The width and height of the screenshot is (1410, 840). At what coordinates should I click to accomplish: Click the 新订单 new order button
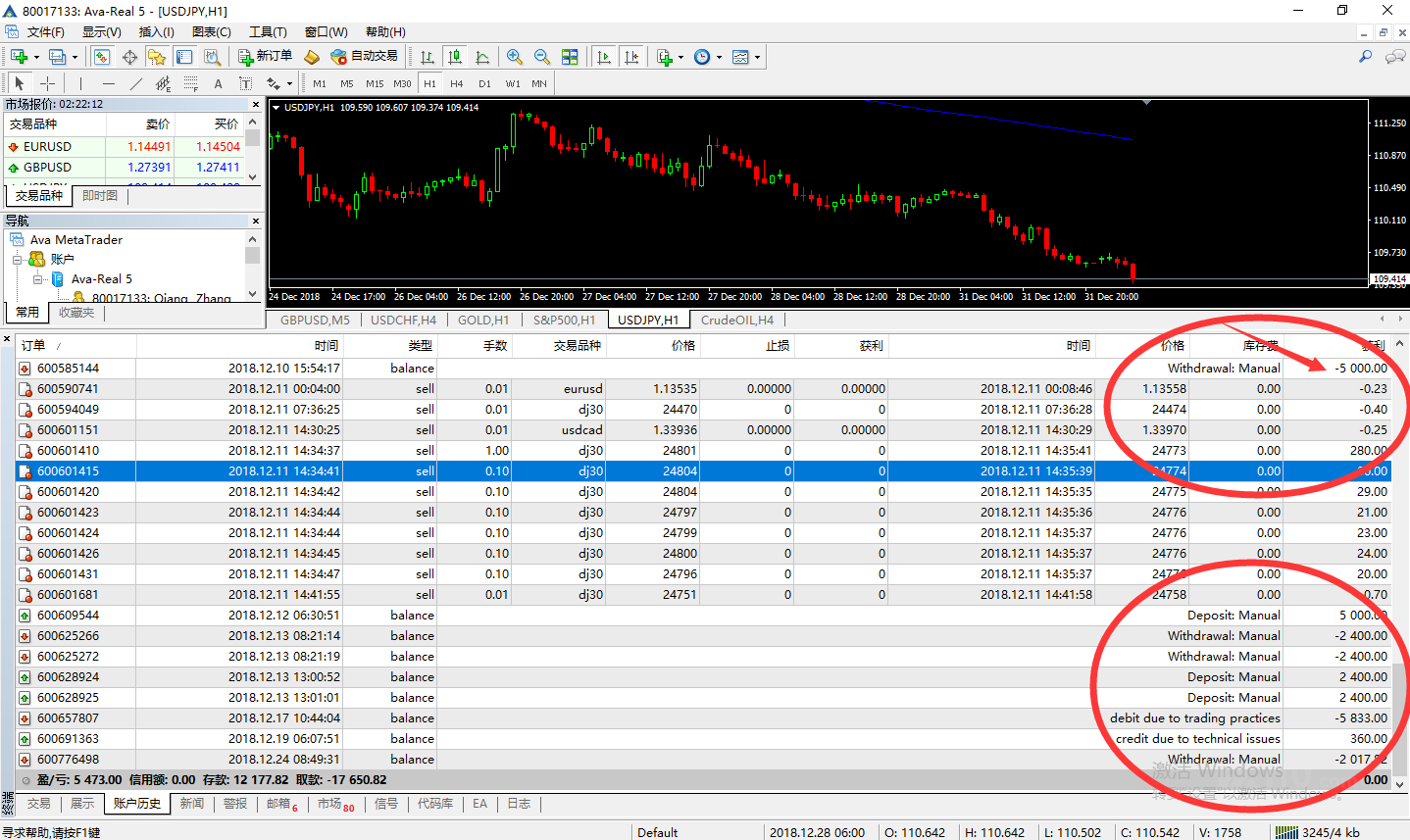pos(265,57)
